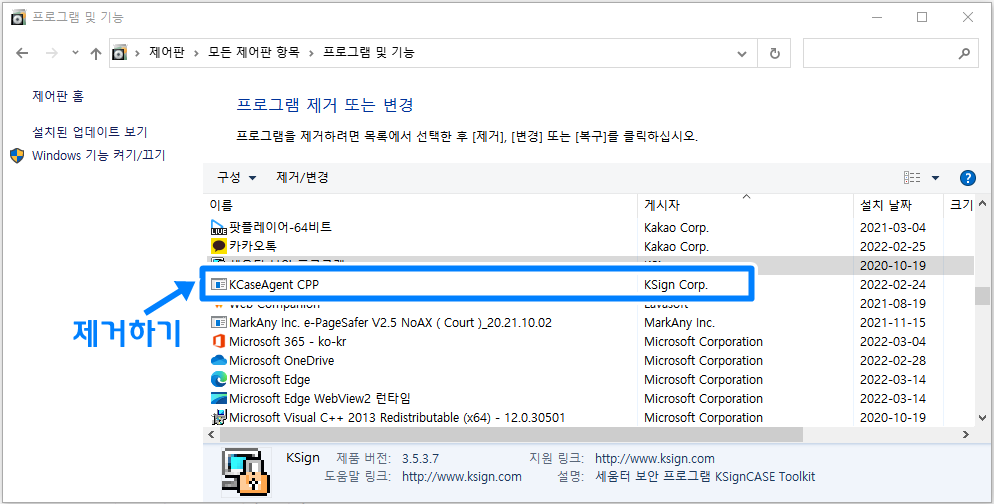
Task: Select 제어판 breadcrumb in address bar
Action: click(167, 53)
